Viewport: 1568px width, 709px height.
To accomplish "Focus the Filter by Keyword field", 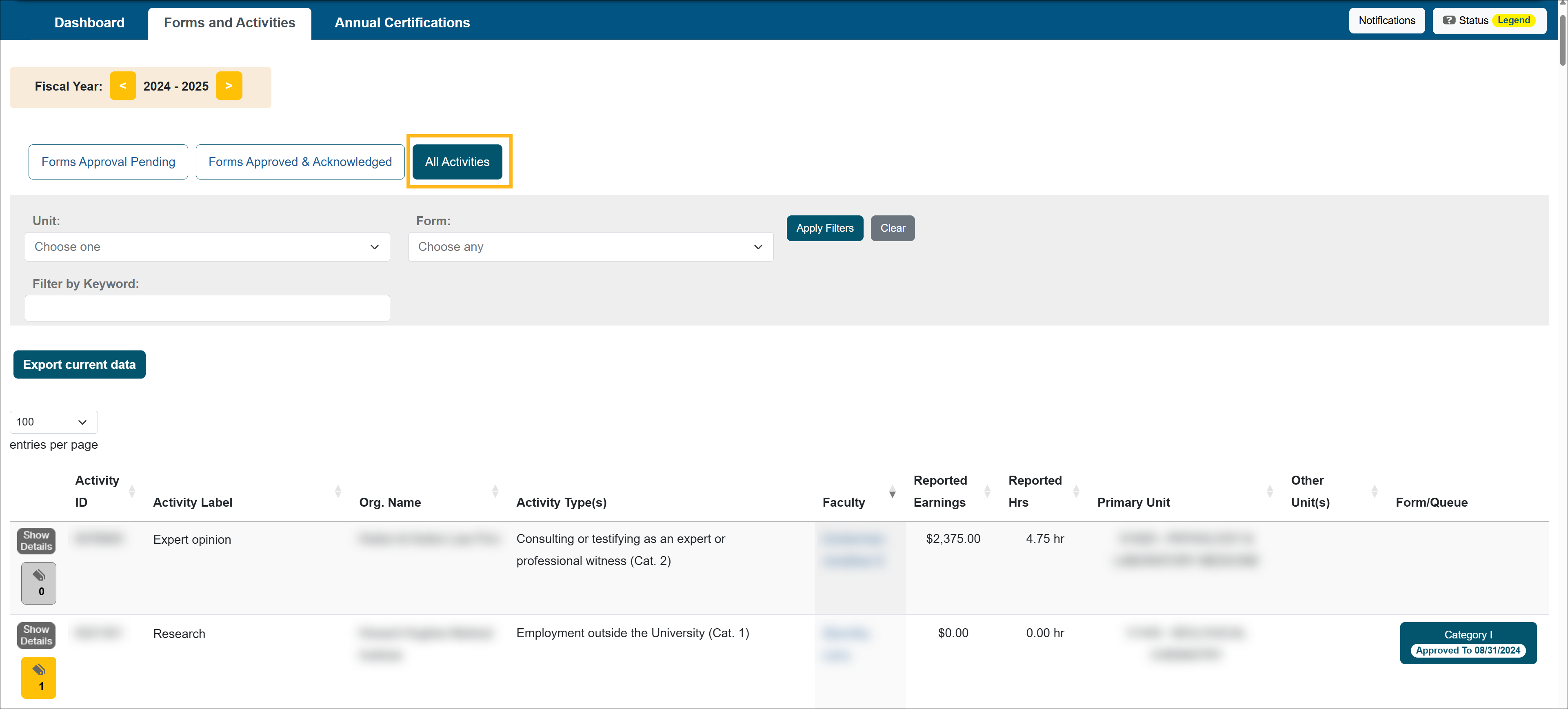I will point(207,308).
